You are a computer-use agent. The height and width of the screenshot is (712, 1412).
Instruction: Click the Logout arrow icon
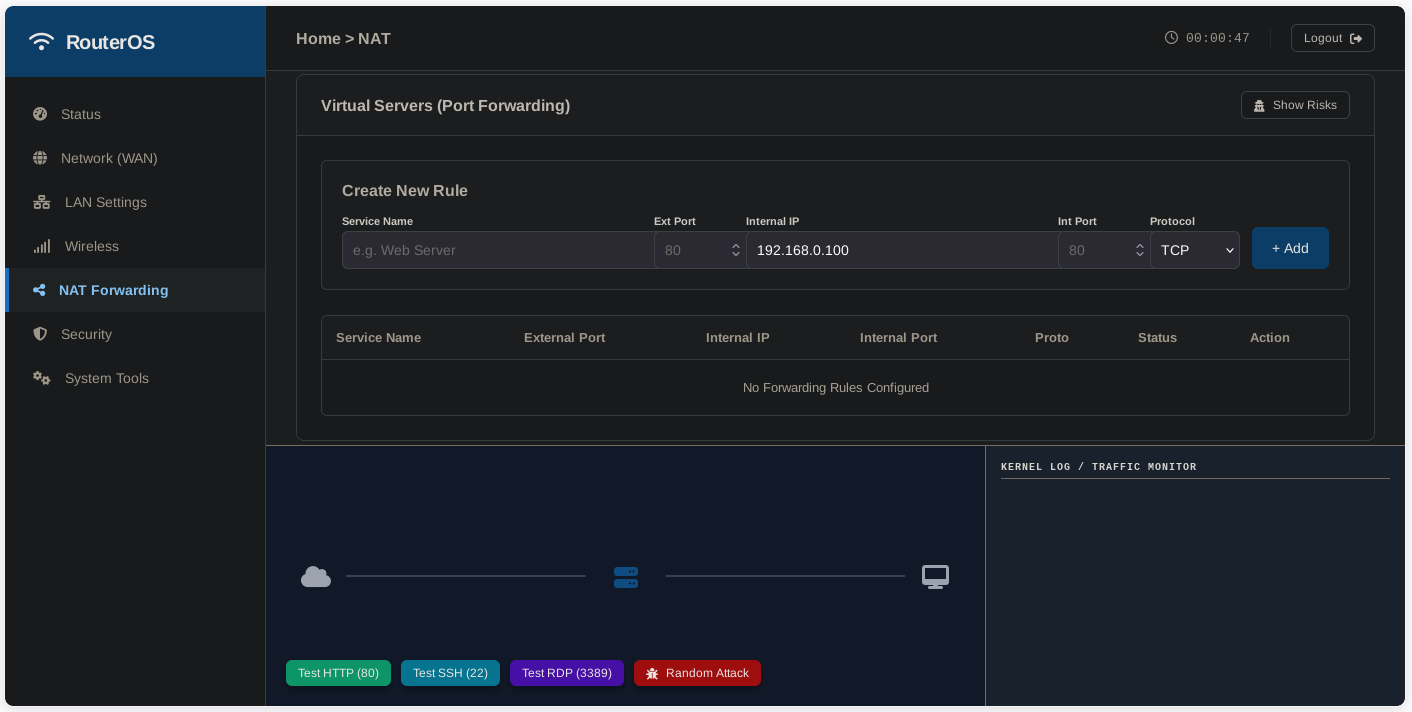click(1356, 38)
